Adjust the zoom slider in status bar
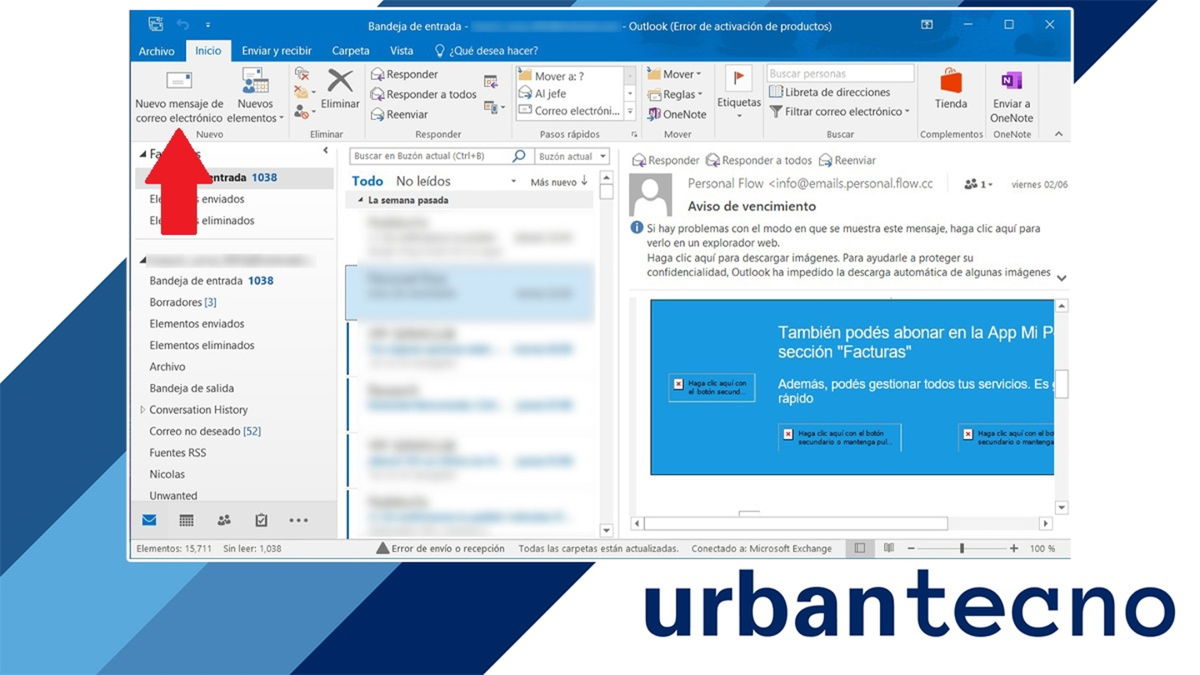The width and height of the screenshot is (1200, 675). click(962, 548)
